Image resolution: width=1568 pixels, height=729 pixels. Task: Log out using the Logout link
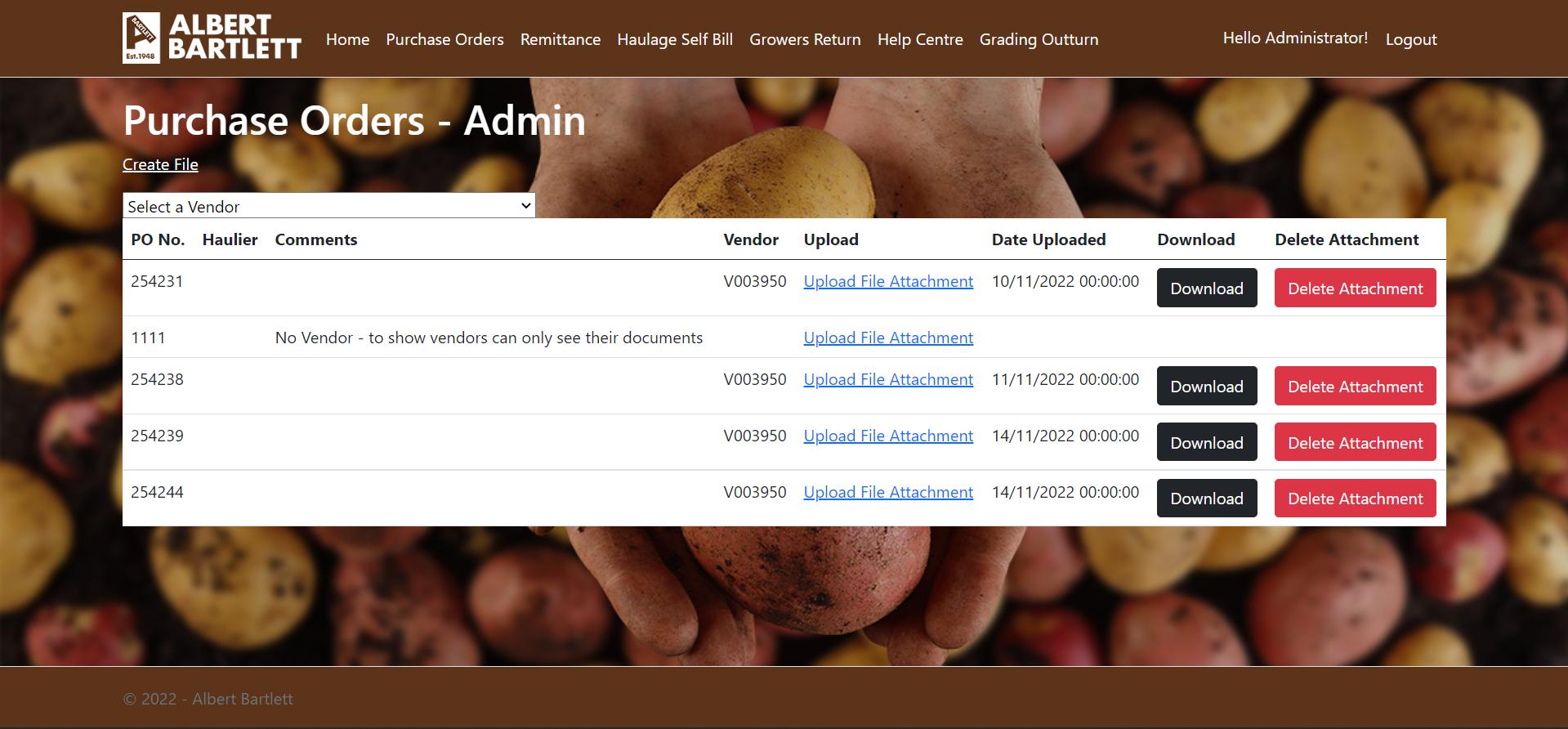tap(1411, 39)
